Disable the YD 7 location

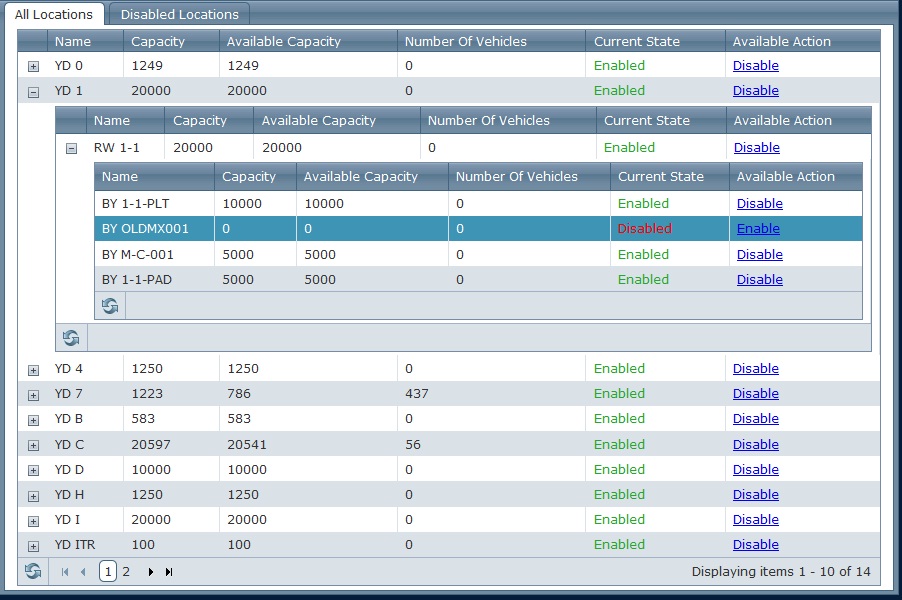coord(755,393)
